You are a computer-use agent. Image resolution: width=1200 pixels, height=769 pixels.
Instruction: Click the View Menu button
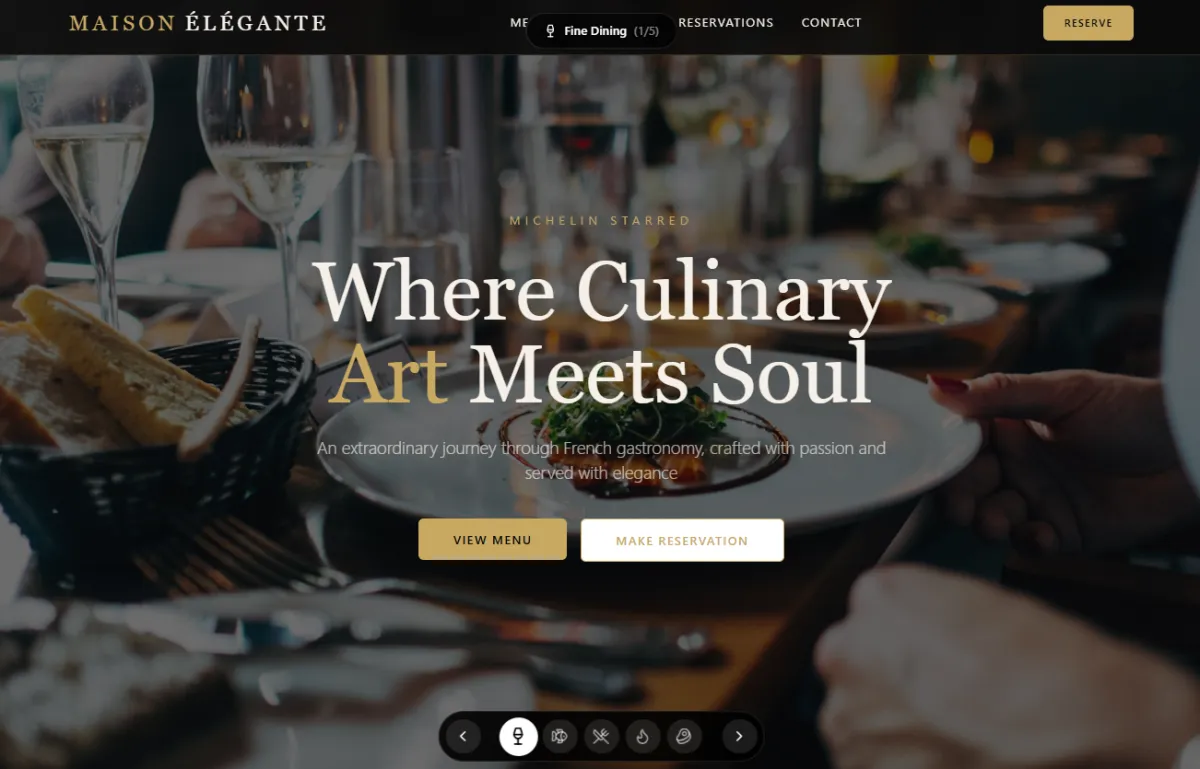492,540
